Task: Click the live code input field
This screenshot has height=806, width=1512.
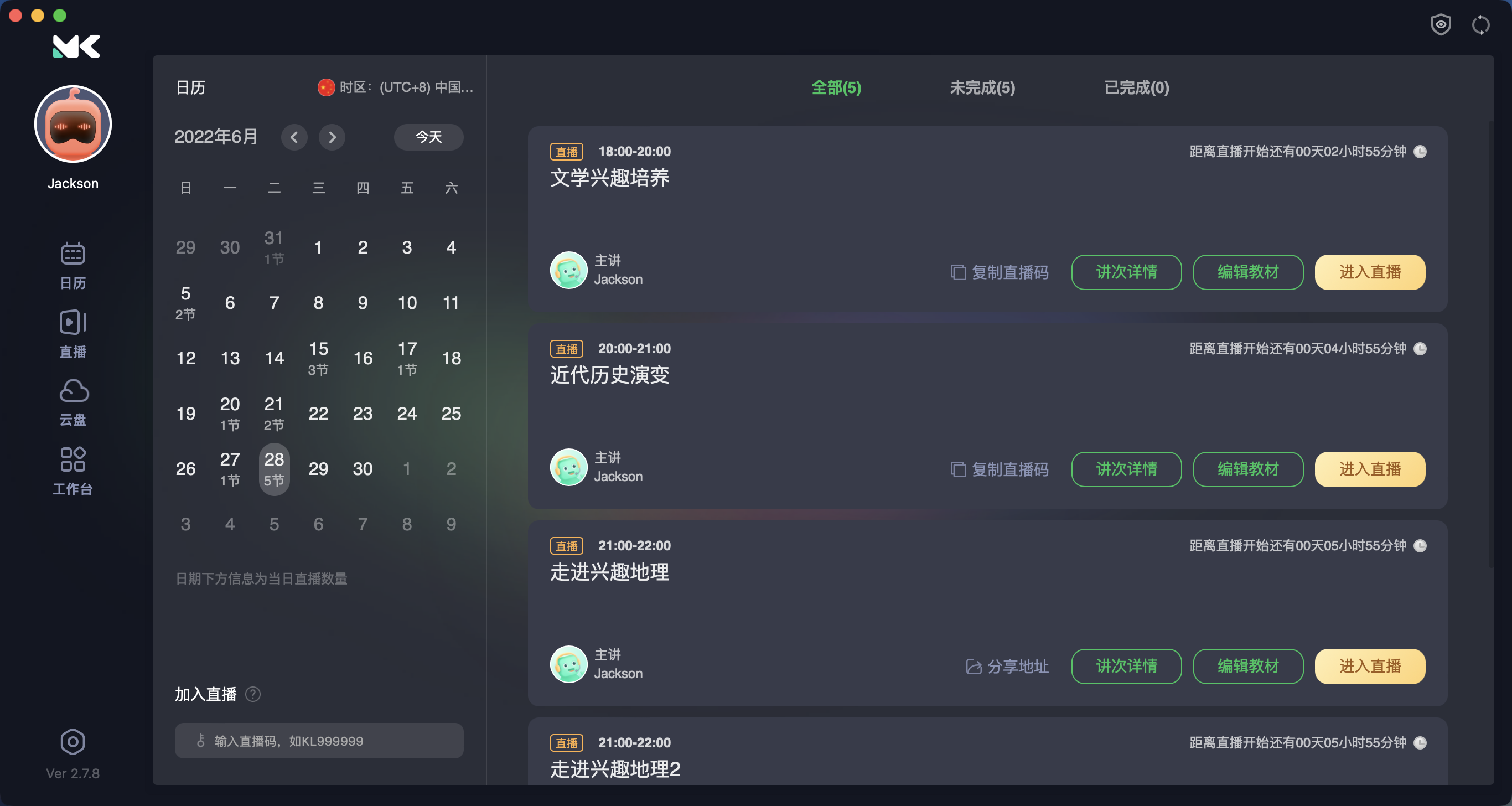Action: [x=319, y=741]
